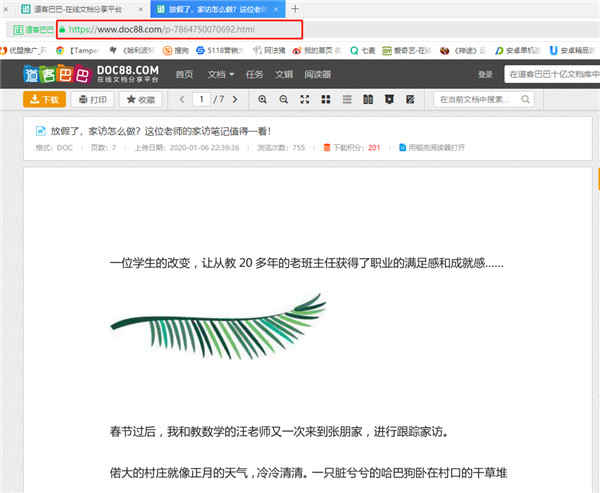The image size is (600, 493).
Task: Switch to two-page book view icon
Action: click(368, 100)
